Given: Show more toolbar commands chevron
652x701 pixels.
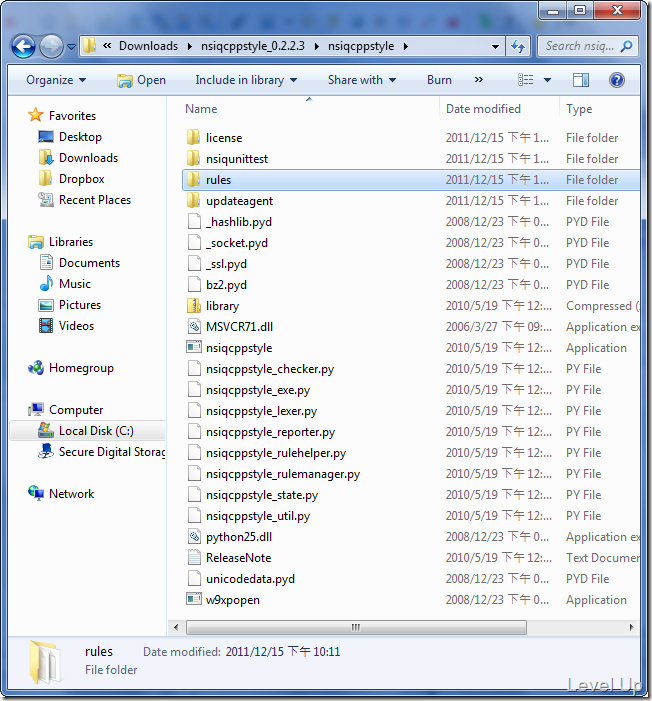Looking at the screenshot, I should click(478, 80).
